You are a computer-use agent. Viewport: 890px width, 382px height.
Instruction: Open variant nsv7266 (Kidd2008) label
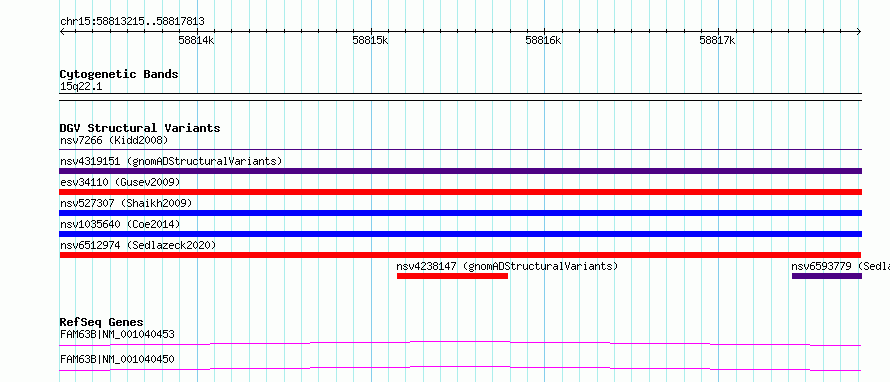coord(114,140)
